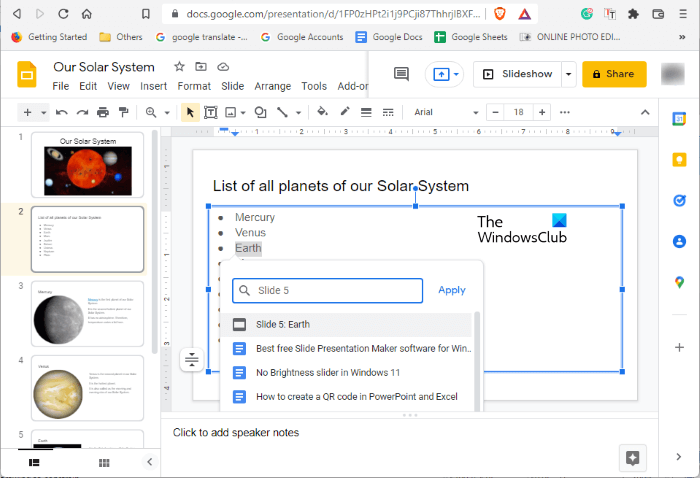Get add-ons plus icon in side panel
This screenshot has width=700, height=478.
tap(679, 347)
